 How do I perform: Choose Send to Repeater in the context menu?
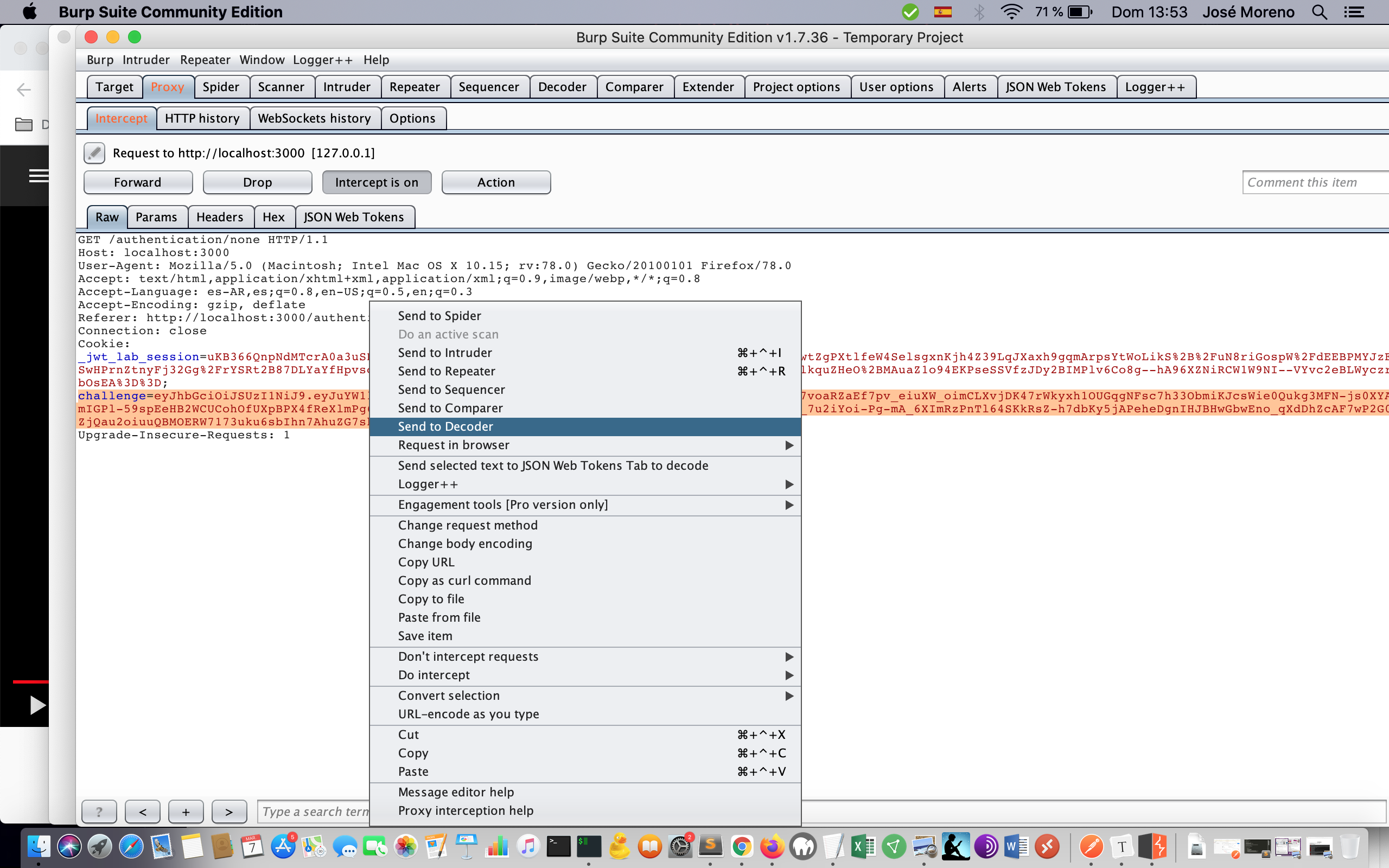585,371
